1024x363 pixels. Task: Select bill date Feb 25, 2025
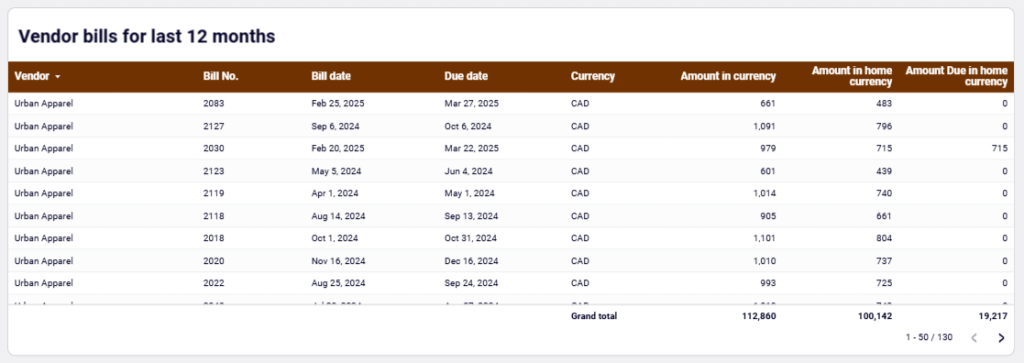click(x=338, y=103)
